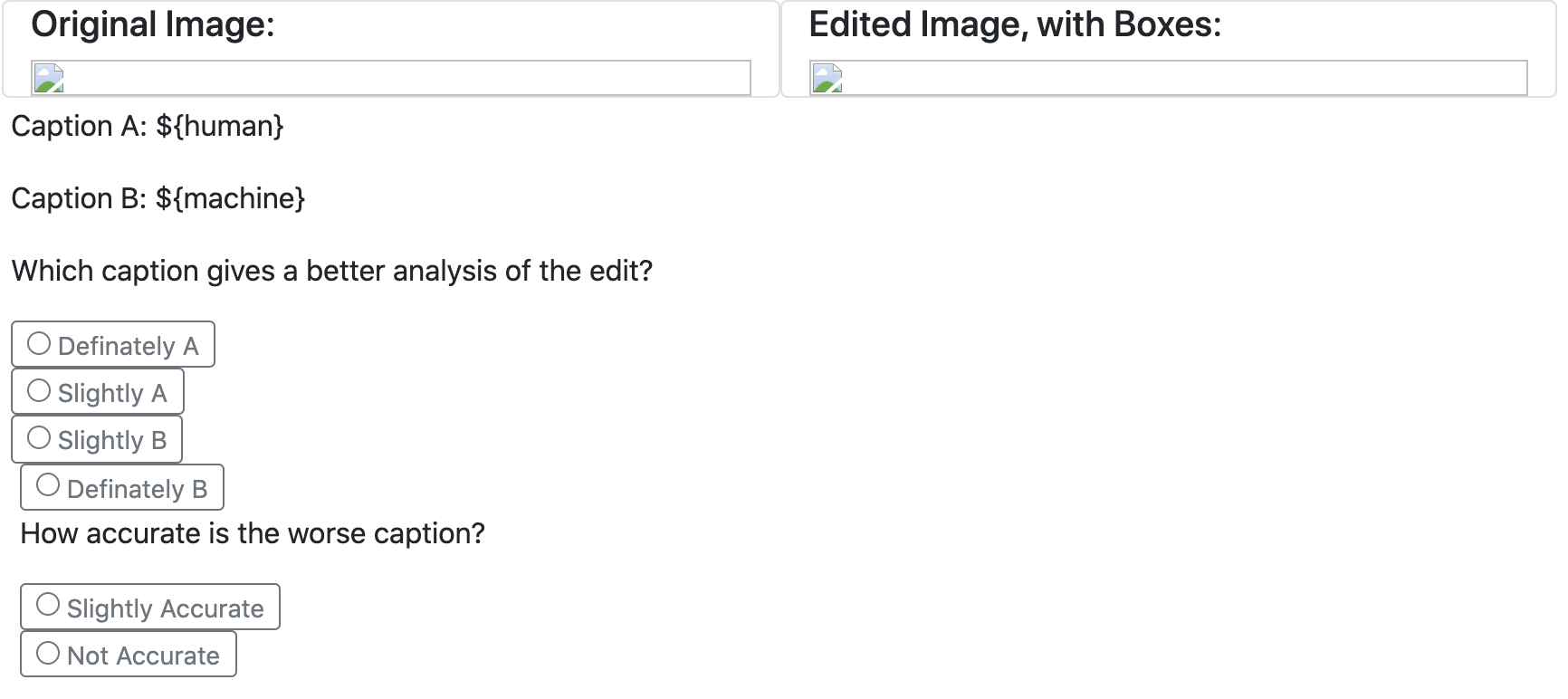Choose the Not Accurate radio circle
The width and height of the screenshot is (1568, 699).
[48, 653]
